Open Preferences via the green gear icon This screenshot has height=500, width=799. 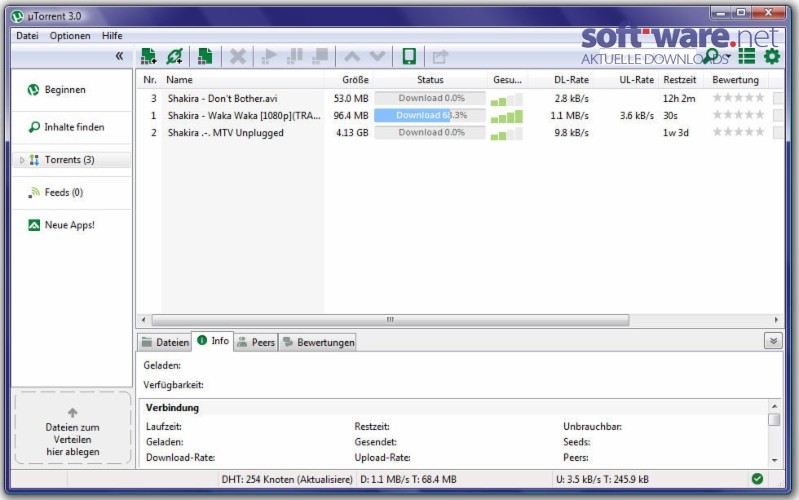[x=772, y=56]
